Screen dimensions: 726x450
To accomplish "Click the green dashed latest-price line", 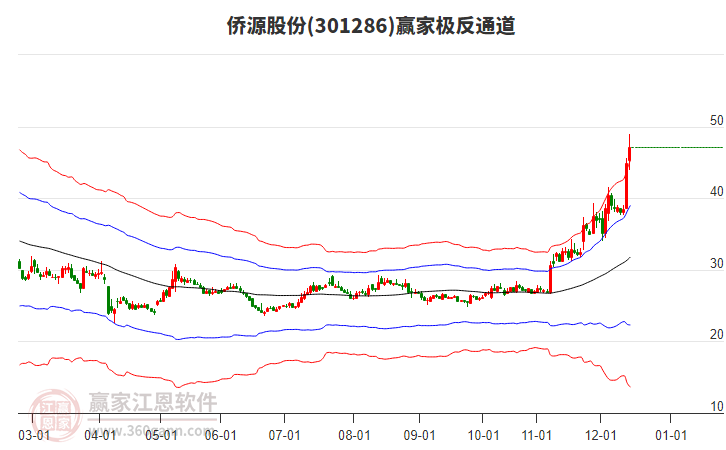I will click(x=678, y=148).
